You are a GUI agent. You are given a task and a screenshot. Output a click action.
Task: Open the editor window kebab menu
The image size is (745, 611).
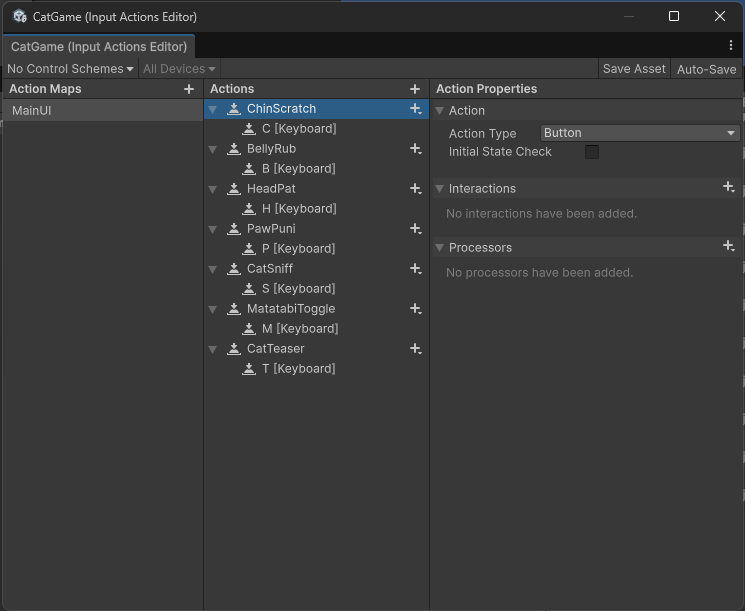pos(731,46)
